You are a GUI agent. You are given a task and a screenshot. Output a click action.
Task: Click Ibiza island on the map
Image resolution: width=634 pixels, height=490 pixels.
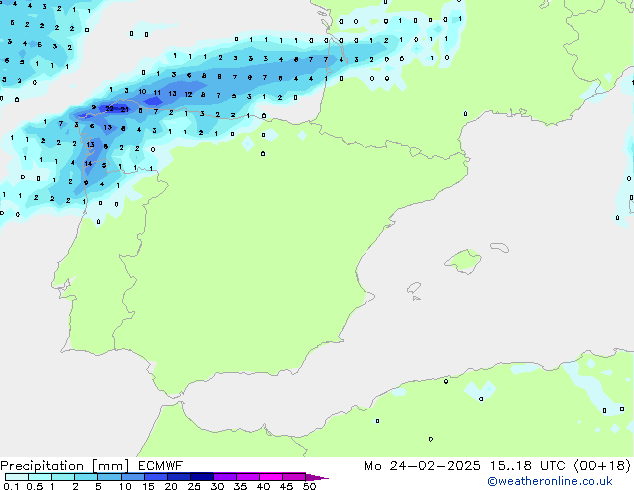414,288
